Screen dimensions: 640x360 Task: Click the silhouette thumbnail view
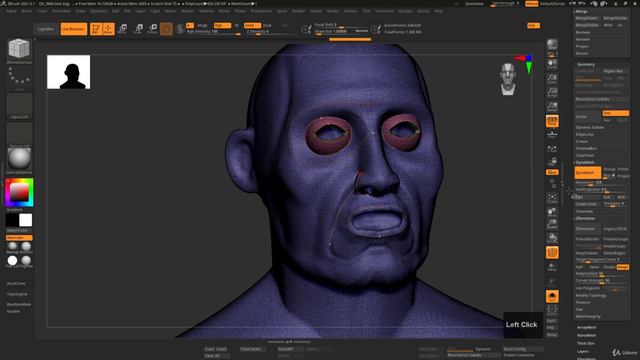(69, 72)
